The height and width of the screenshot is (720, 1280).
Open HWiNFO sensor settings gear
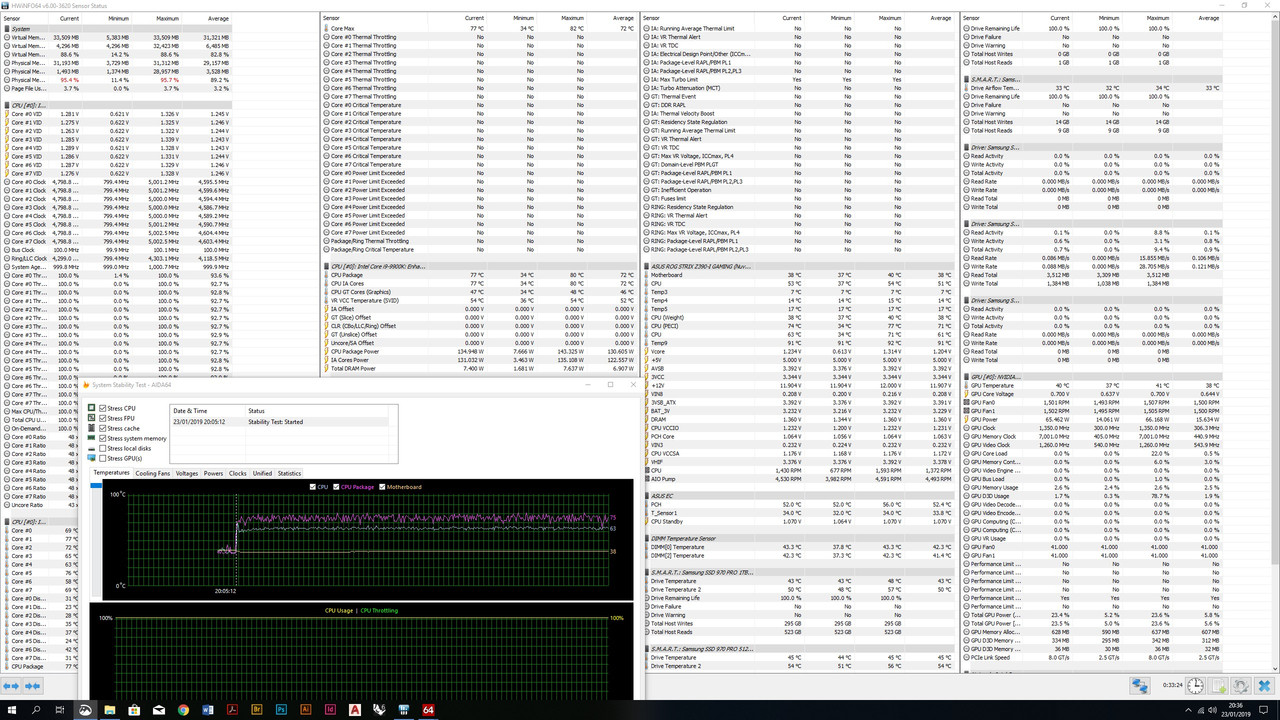coord(1241,686)
